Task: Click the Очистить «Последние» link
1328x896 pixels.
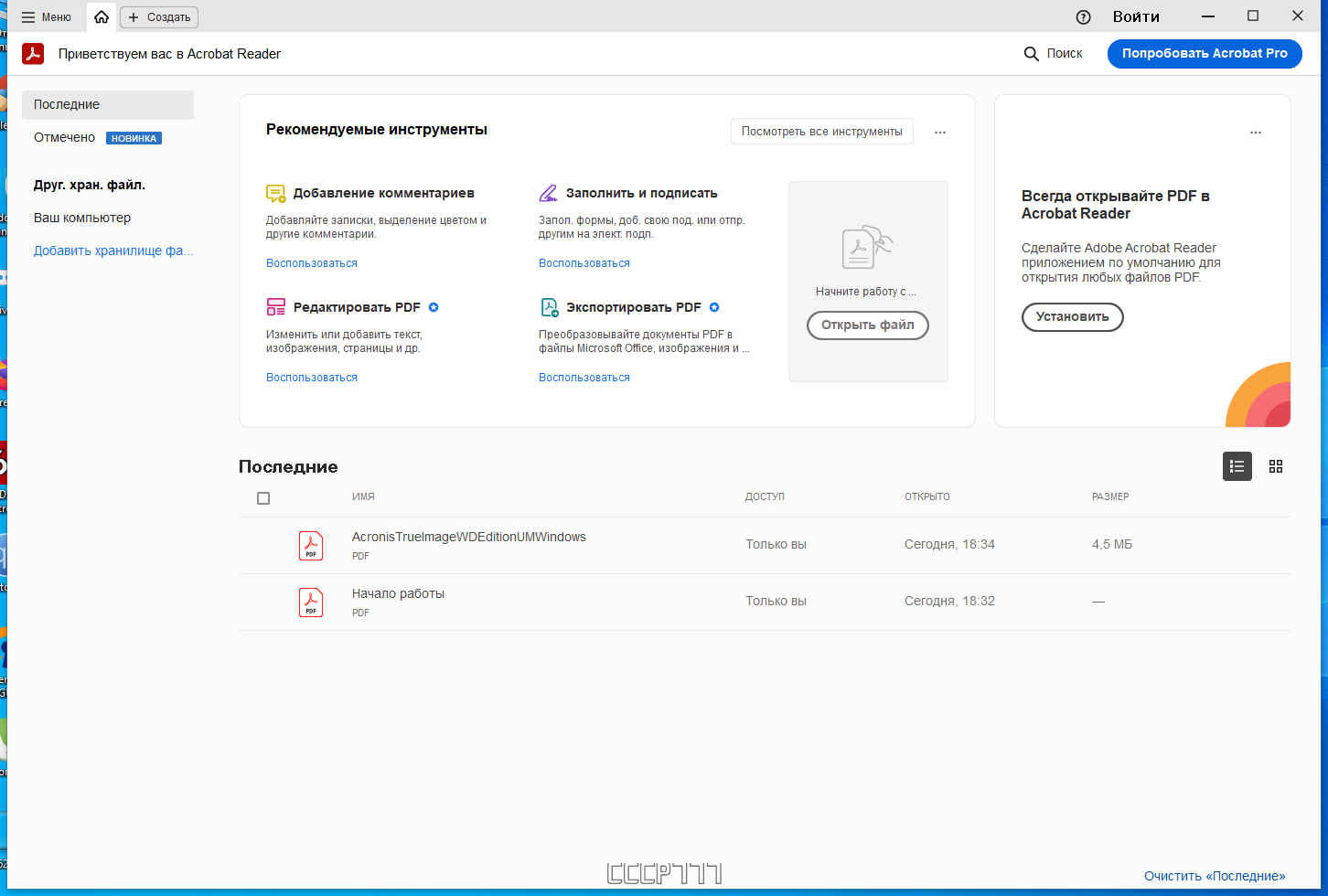Action: (1215, 876)
